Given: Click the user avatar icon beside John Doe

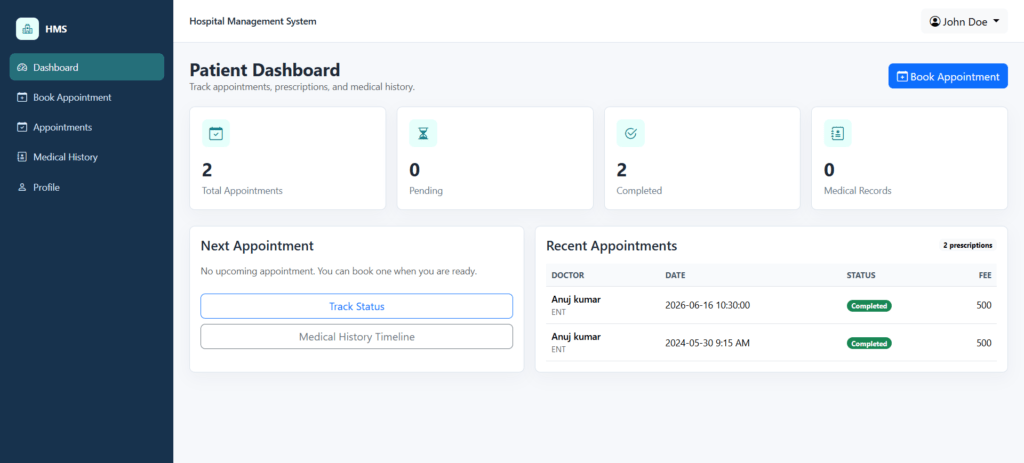Looking at the screenshot, I should coord(935,22).
